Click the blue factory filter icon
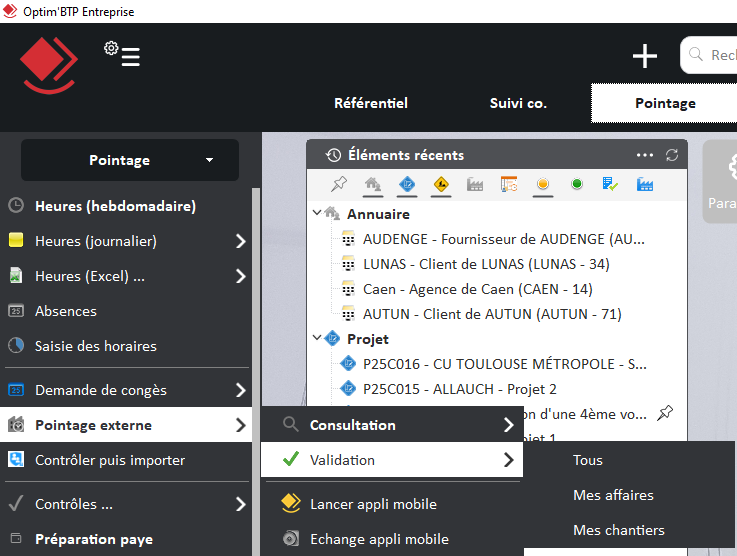Image resolution: width=737 pixels, height=556 pixels. 644,184
